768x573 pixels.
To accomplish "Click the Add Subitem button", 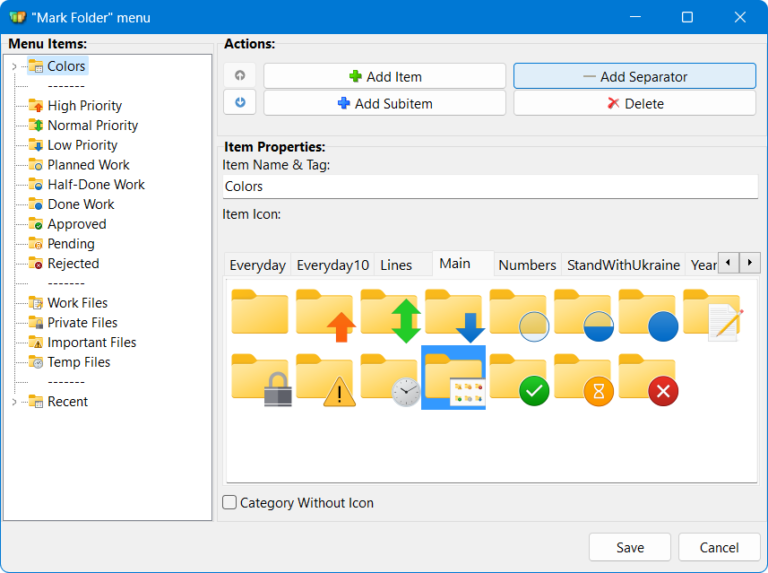I will pos(385,104).
